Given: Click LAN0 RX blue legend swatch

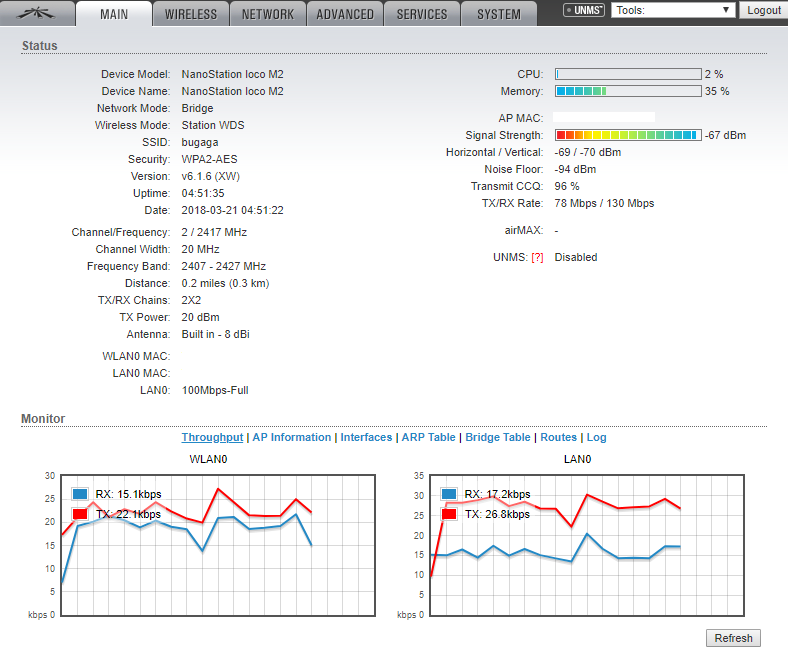Looking at the screenshot, I should (449, 494).
